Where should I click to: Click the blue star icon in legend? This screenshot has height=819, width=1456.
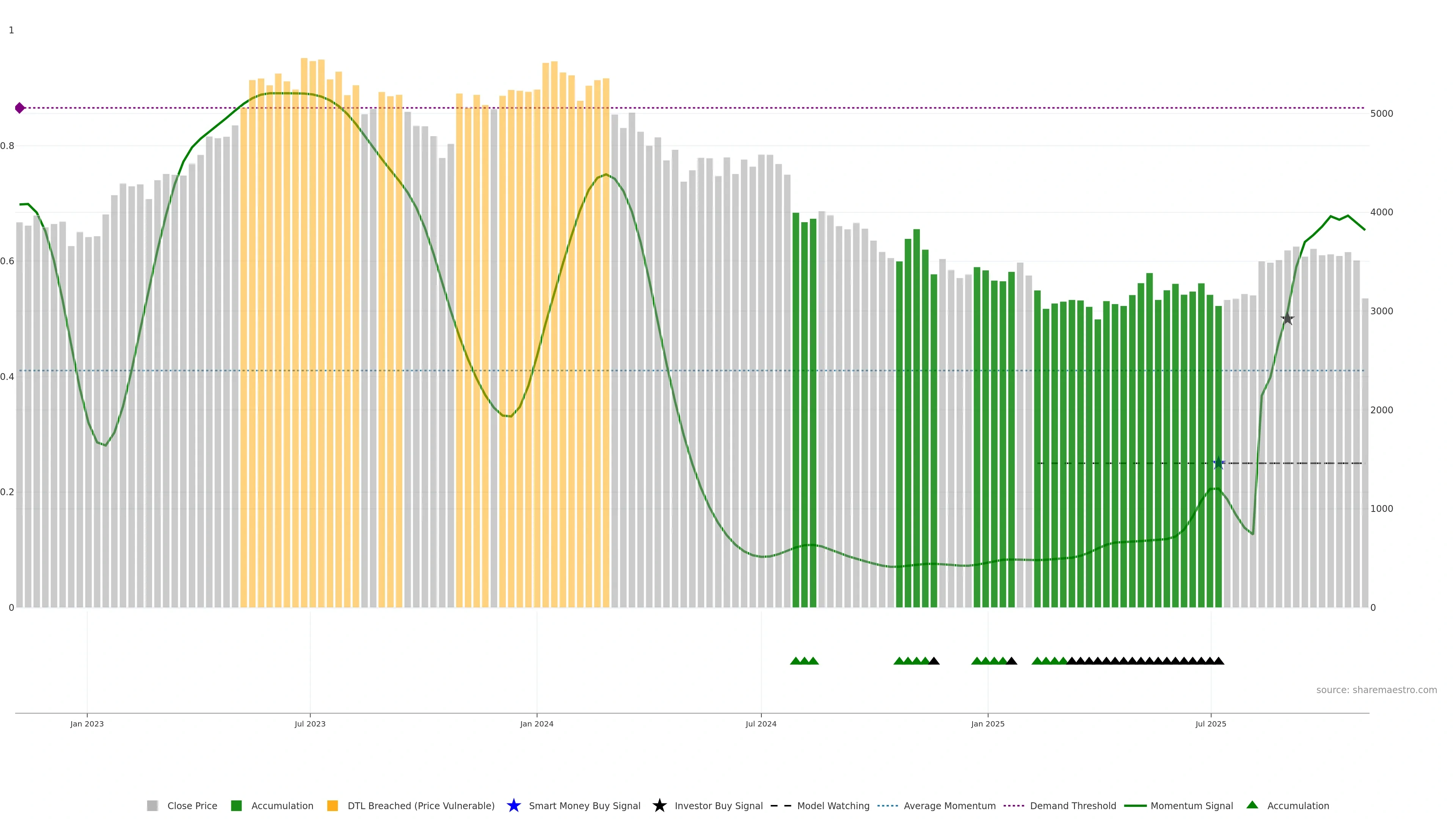pyautogui.click(x=513, y=805)
